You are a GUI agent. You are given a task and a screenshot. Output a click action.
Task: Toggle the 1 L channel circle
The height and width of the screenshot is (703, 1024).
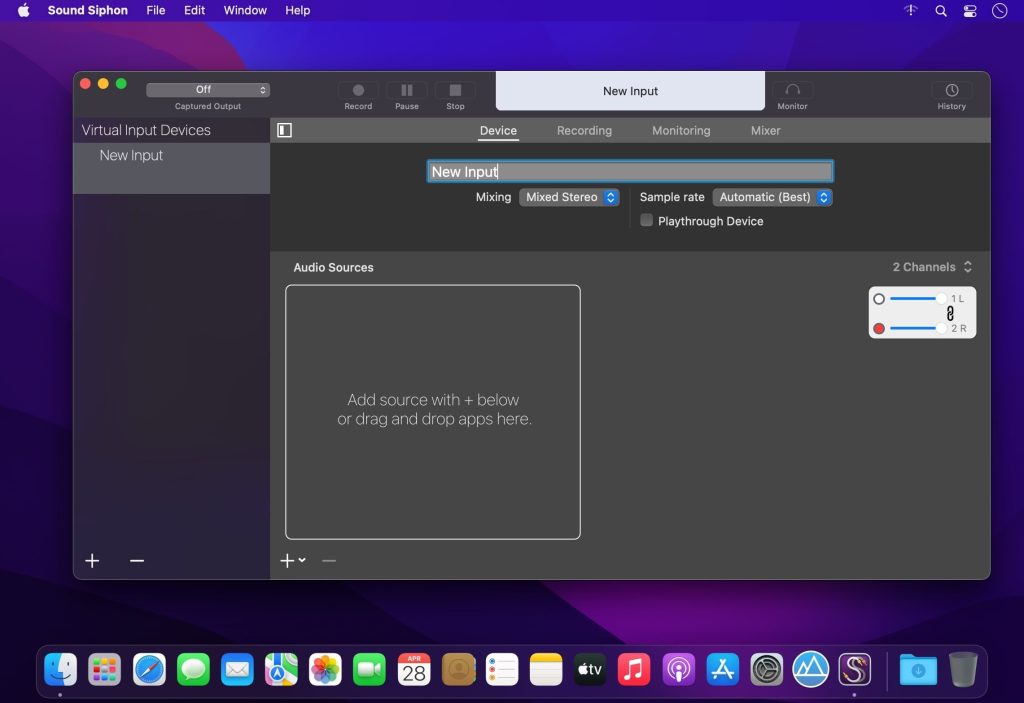pos(879,299)
